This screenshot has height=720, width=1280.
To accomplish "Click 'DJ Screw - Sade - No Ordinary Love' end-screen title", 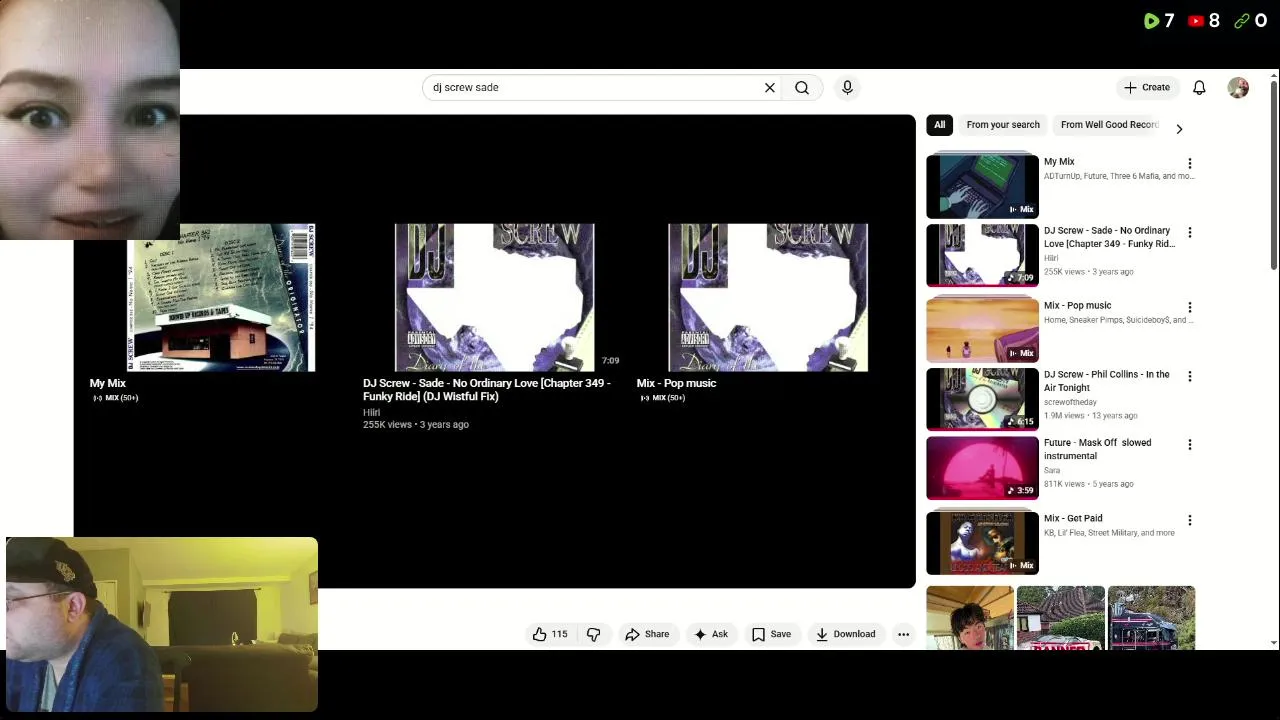I will (x=486, y=390).
